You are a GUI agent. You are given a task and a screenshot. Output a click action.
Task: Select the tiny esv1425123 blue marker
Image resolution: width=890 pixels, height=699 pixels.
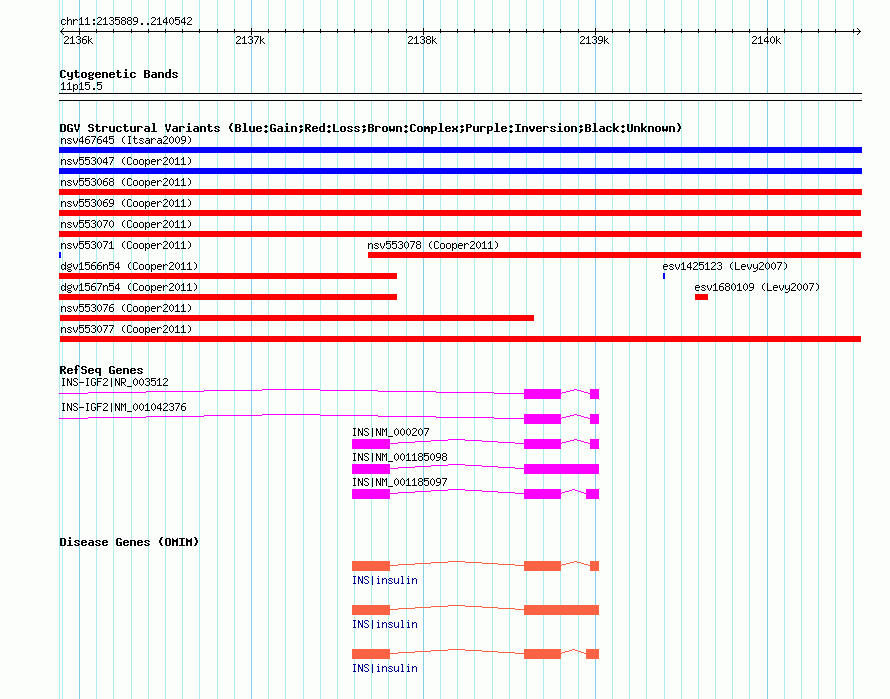tap(664, 276)
